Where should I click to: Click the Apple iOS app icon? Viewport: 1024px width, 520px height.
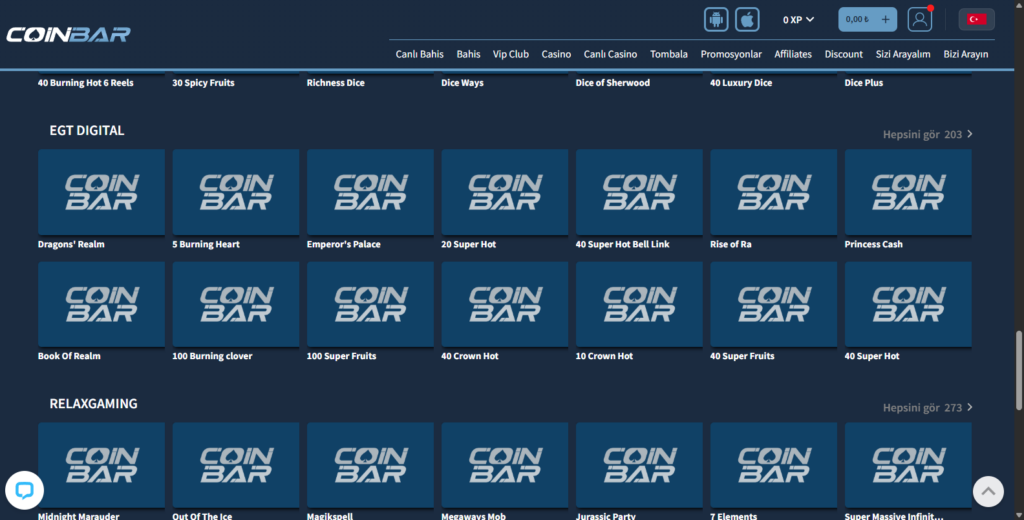(747, 19)
